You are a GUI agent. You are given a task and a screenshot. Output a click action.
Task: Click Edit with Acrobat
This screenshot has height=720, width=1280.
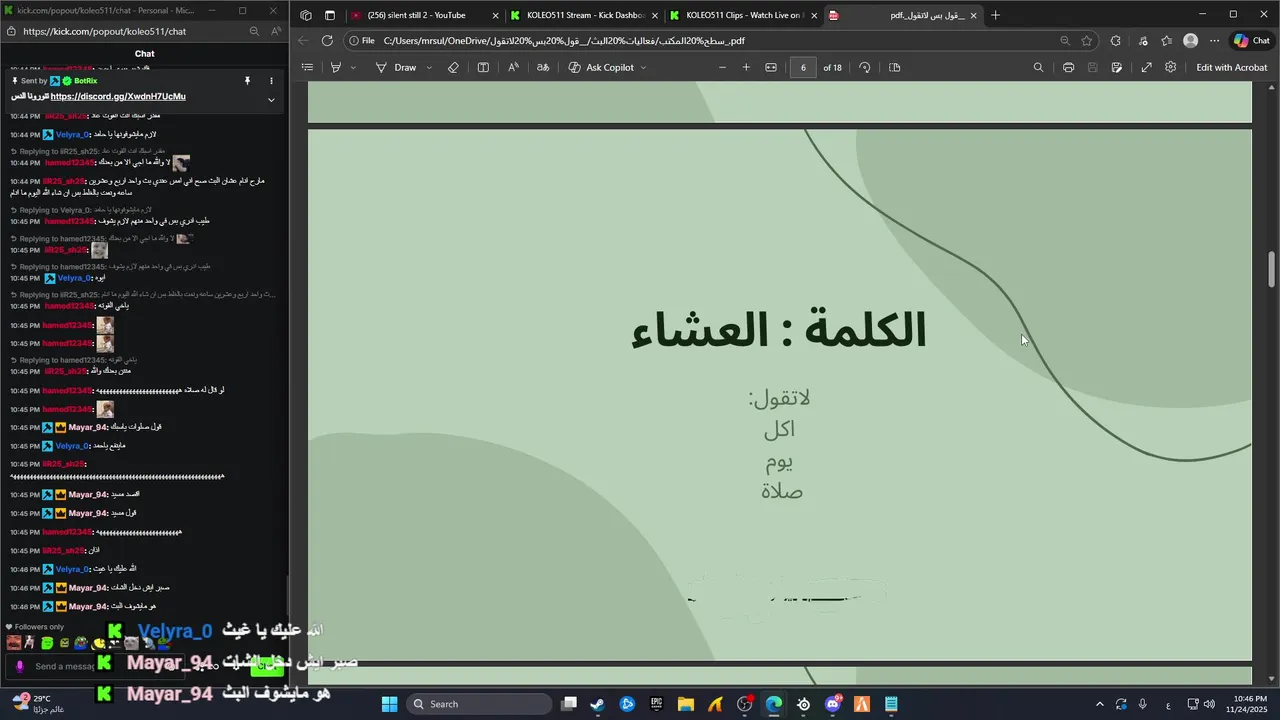(1232, 67)
